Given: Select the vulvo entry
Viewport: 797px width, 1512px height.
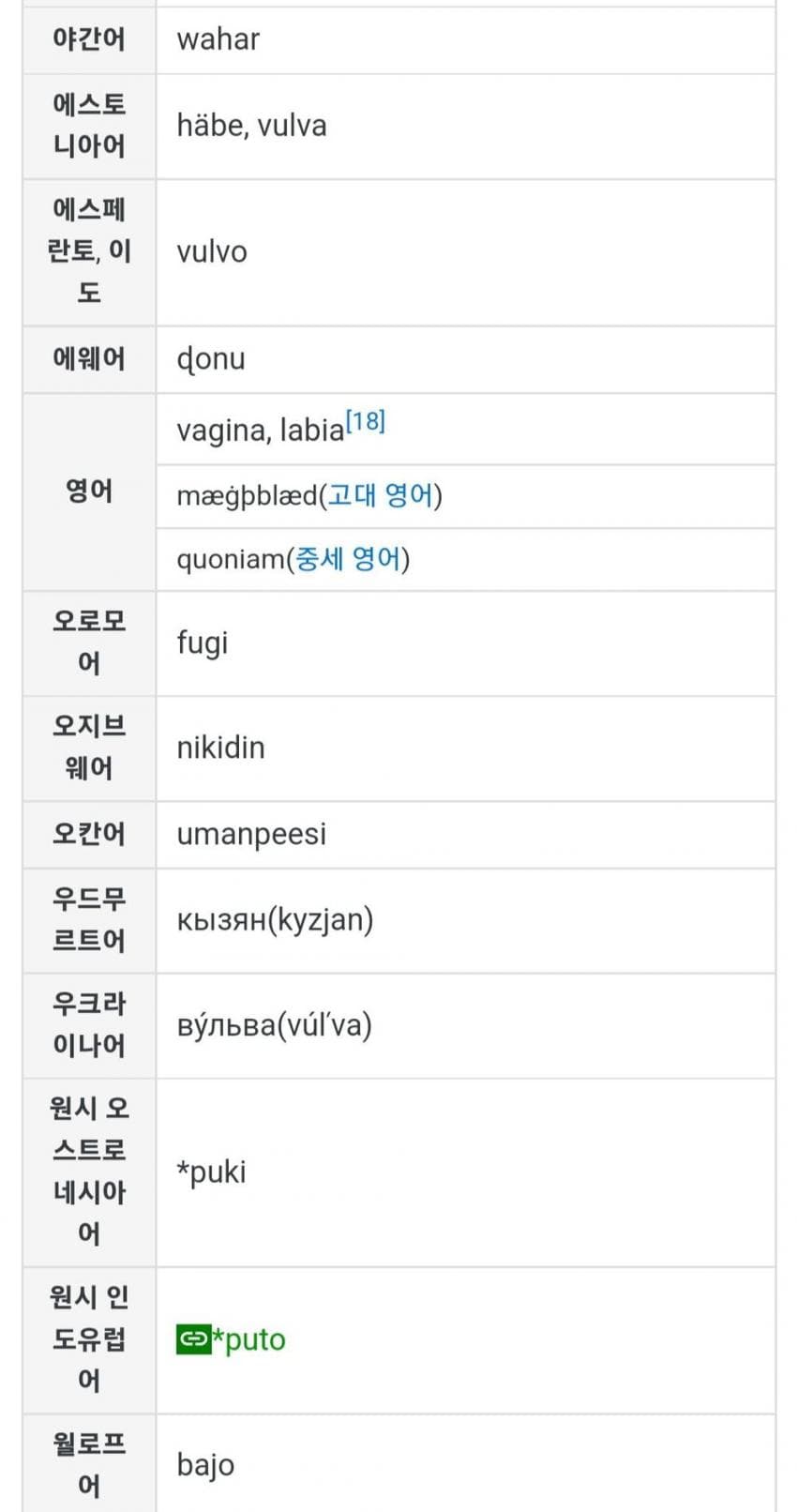Looking at the screenshot, I should pos(212,251).
